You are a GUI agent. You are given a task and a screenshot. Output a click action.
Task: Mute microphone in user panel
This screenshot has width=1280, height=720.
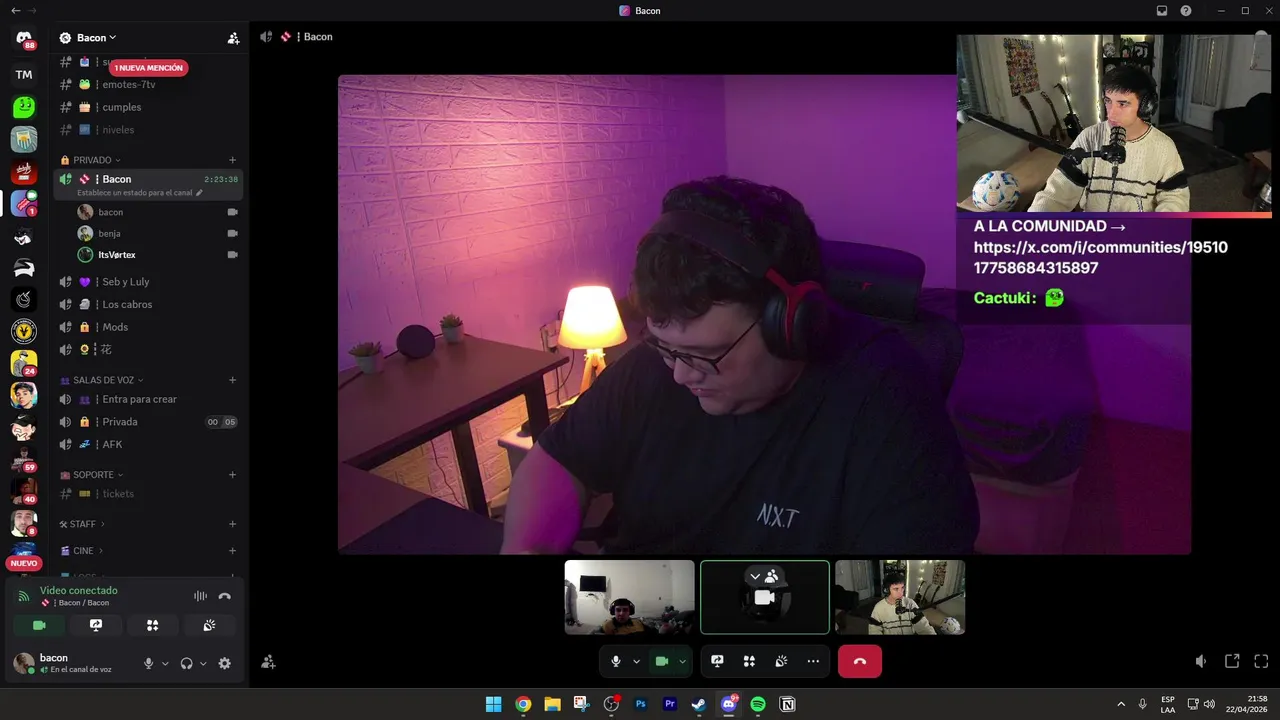(x=149, y=663)
